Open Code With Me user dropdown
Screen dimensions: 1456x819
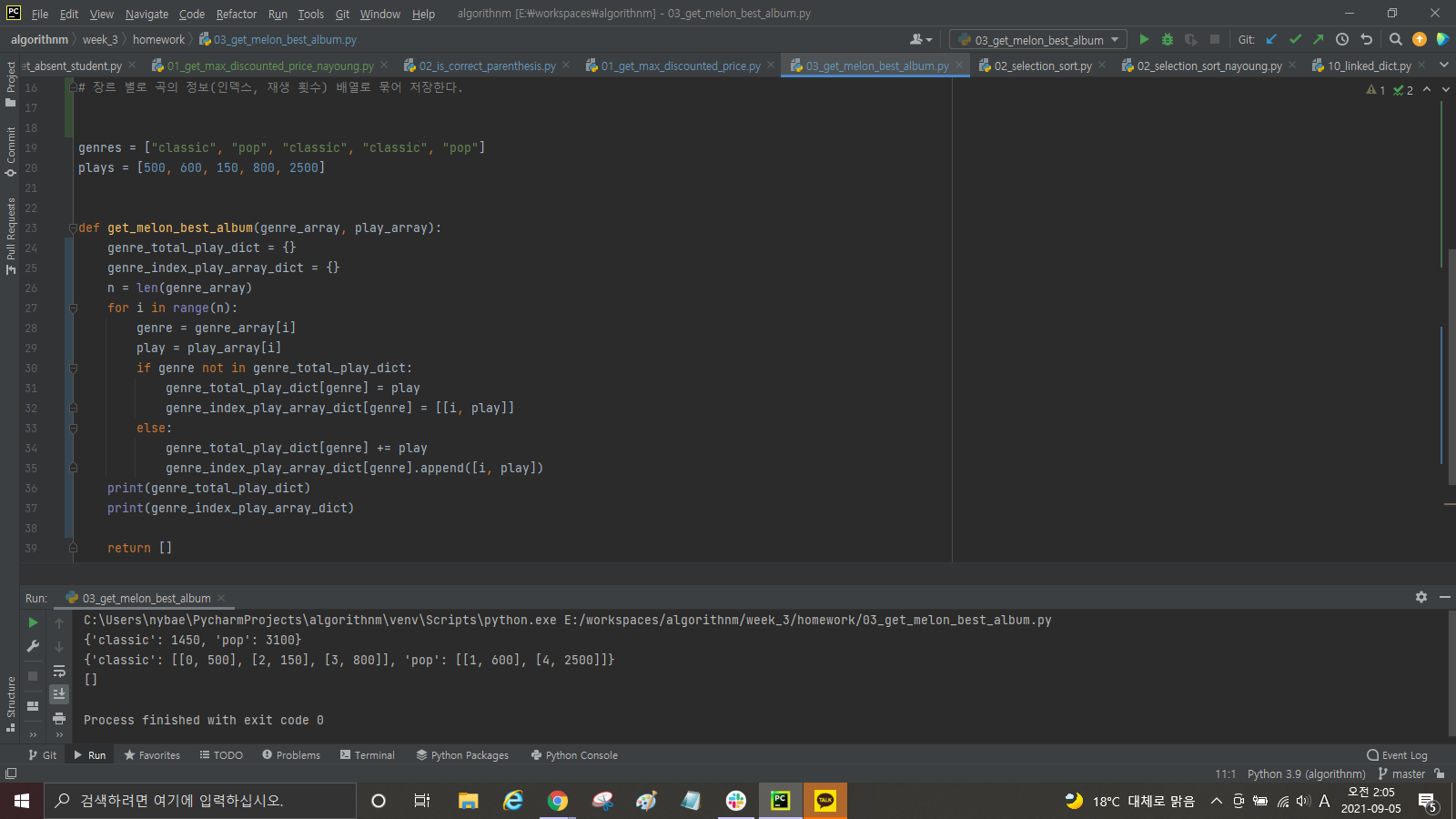click(921, 39)
